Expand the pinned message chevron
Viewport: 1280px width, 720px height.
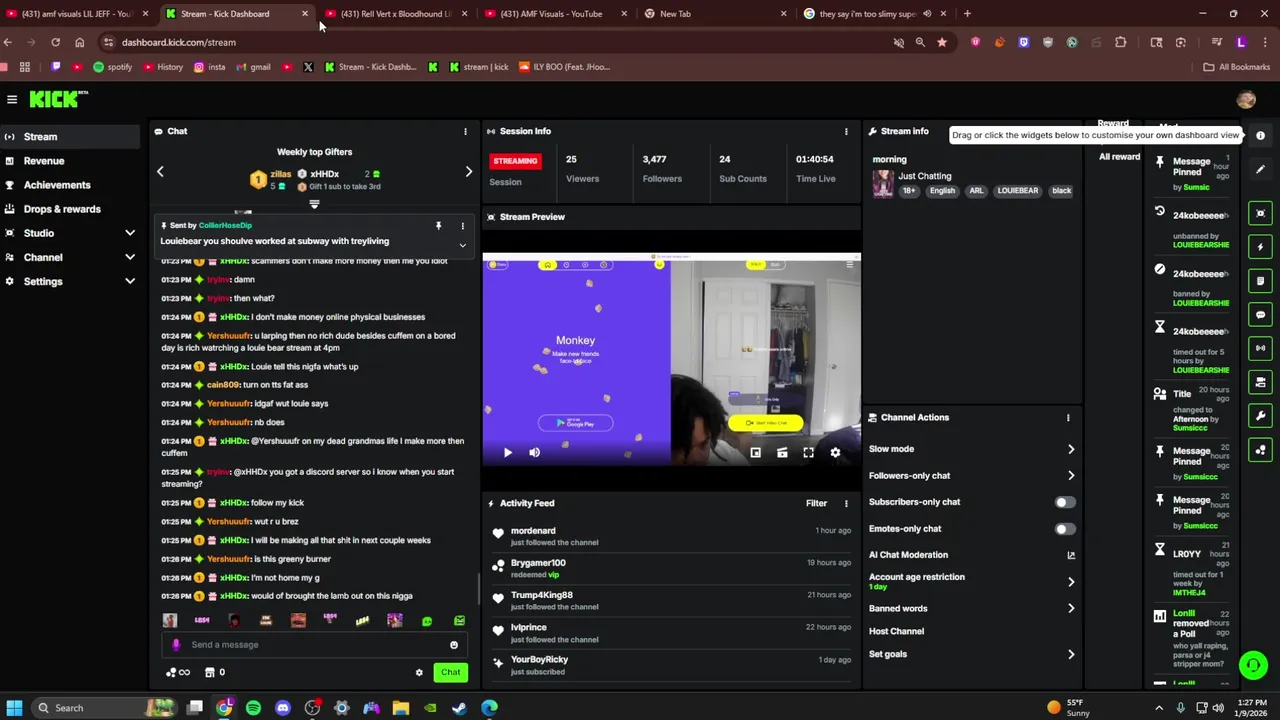[462, 245]
